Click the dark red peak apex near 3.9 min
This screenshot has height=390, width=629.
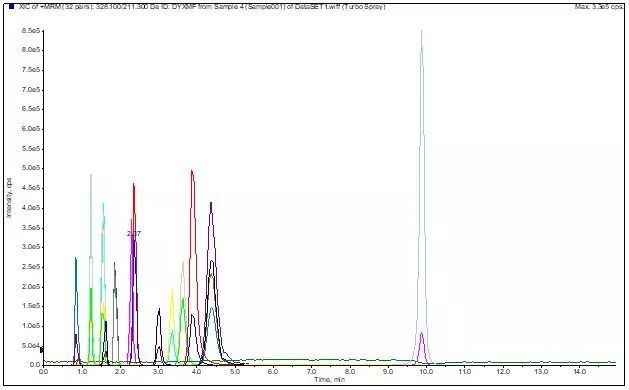point(192,172)
